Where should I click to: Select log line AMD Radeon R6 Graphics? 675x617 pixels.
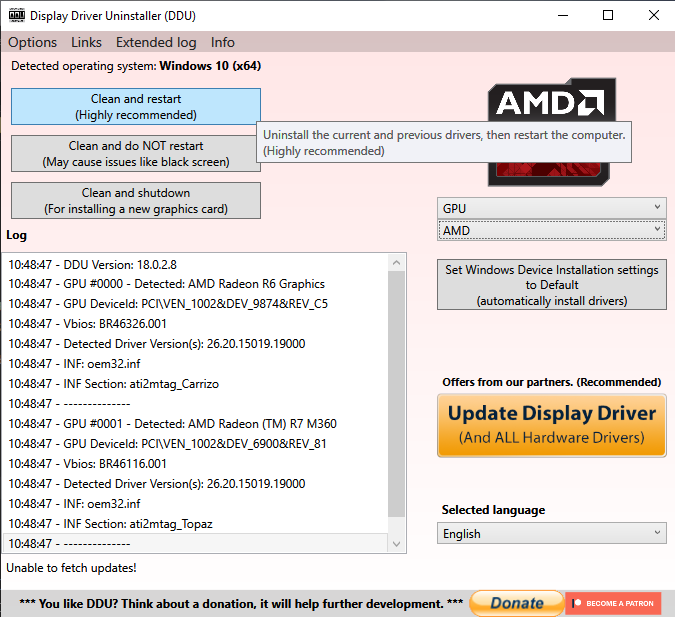pyautogui.click(x=195, y=284)
